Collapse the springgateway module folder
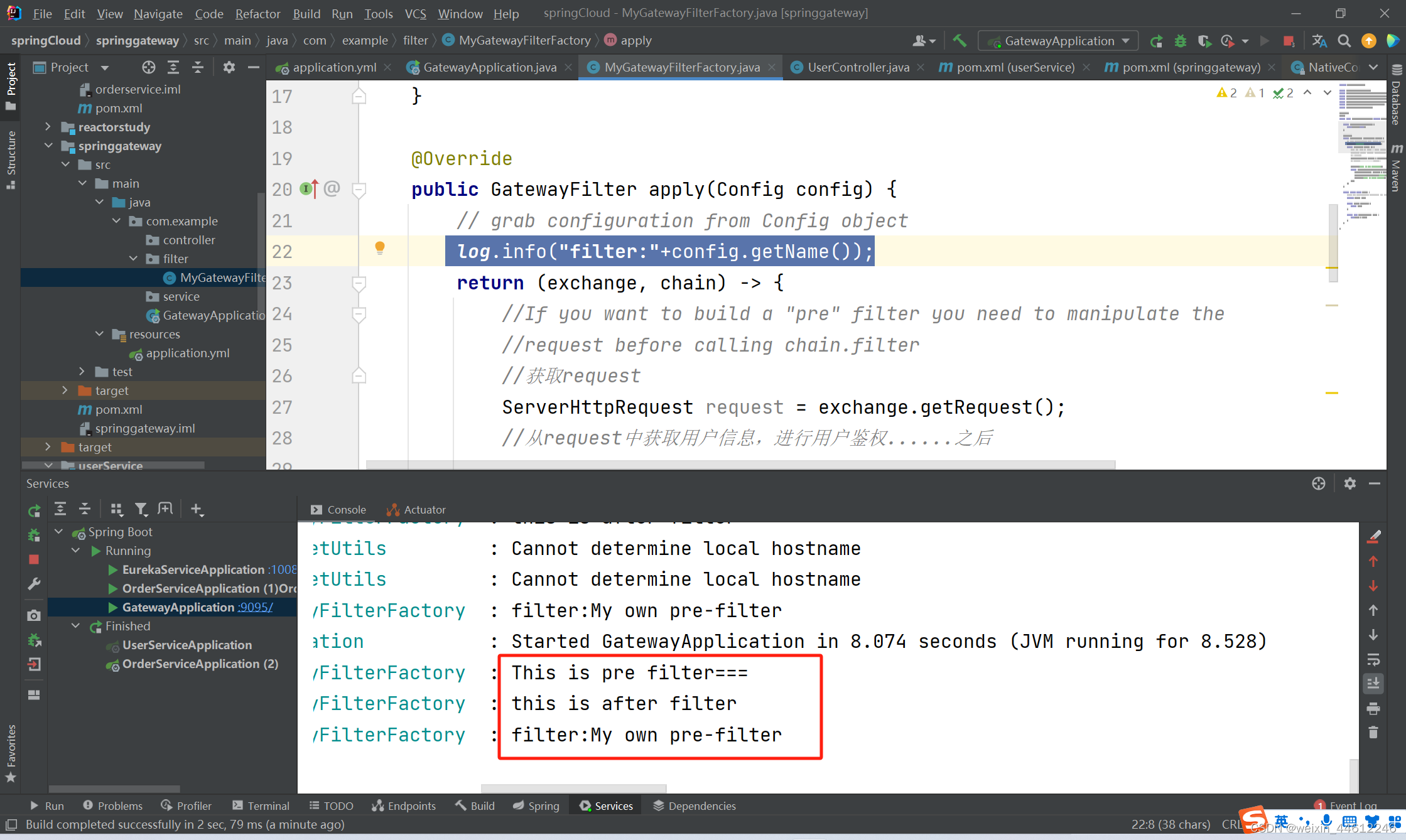The image size is (1406, 840). click(x=48, y=146)
